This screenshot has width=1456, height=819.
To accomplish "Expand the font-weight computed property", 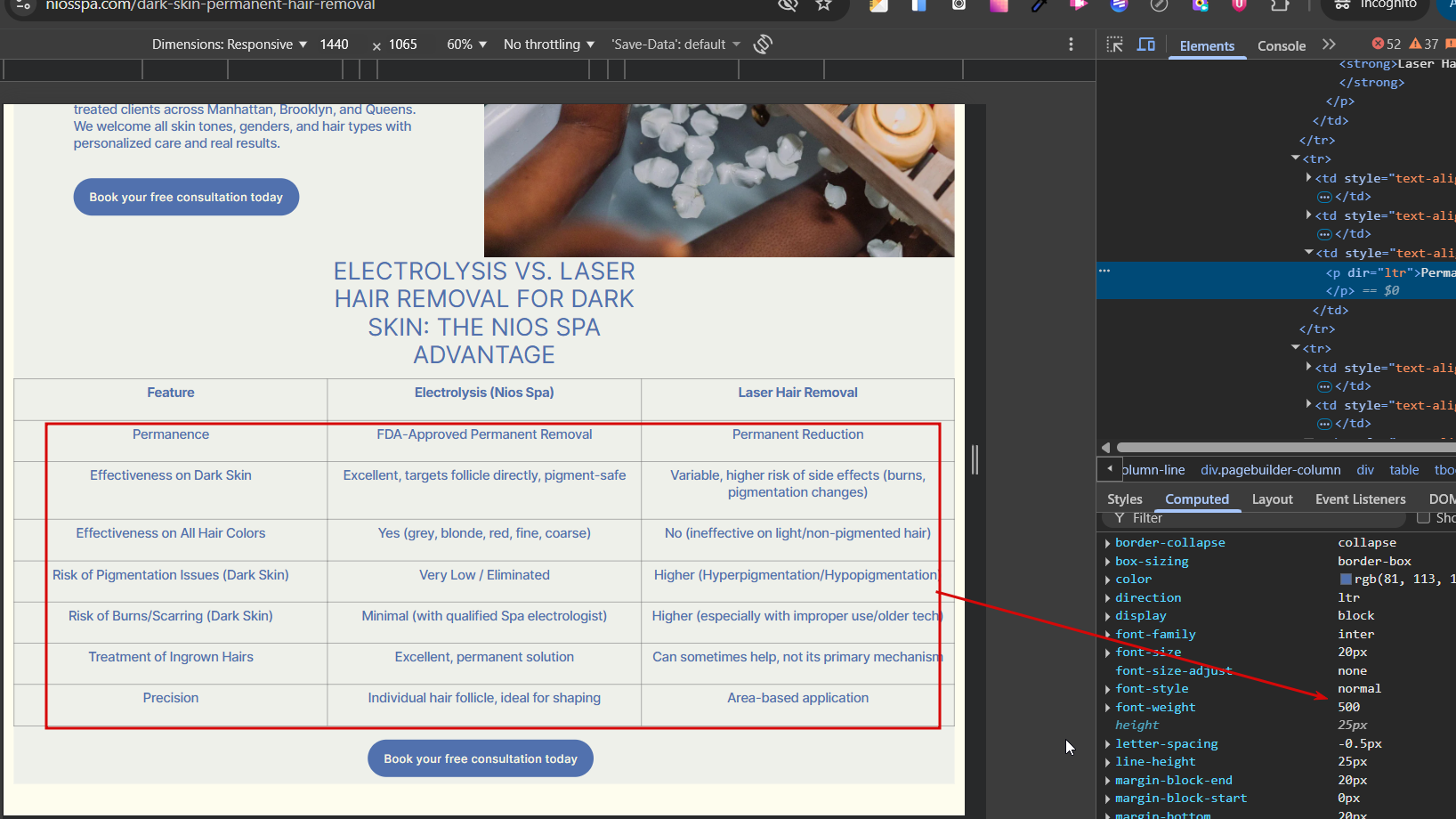I will (1108, 708).
